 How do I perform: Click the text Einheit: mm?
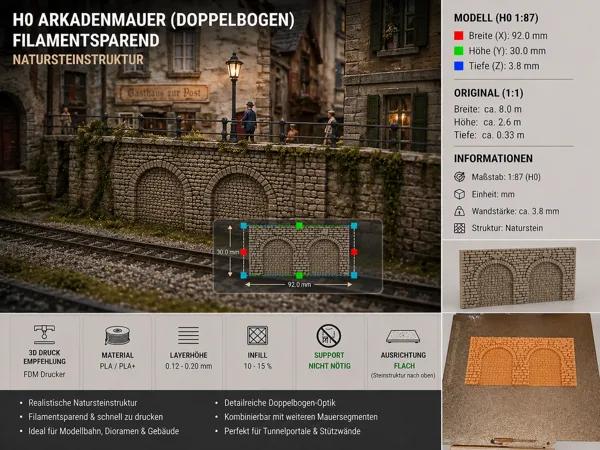pos(493,194)
